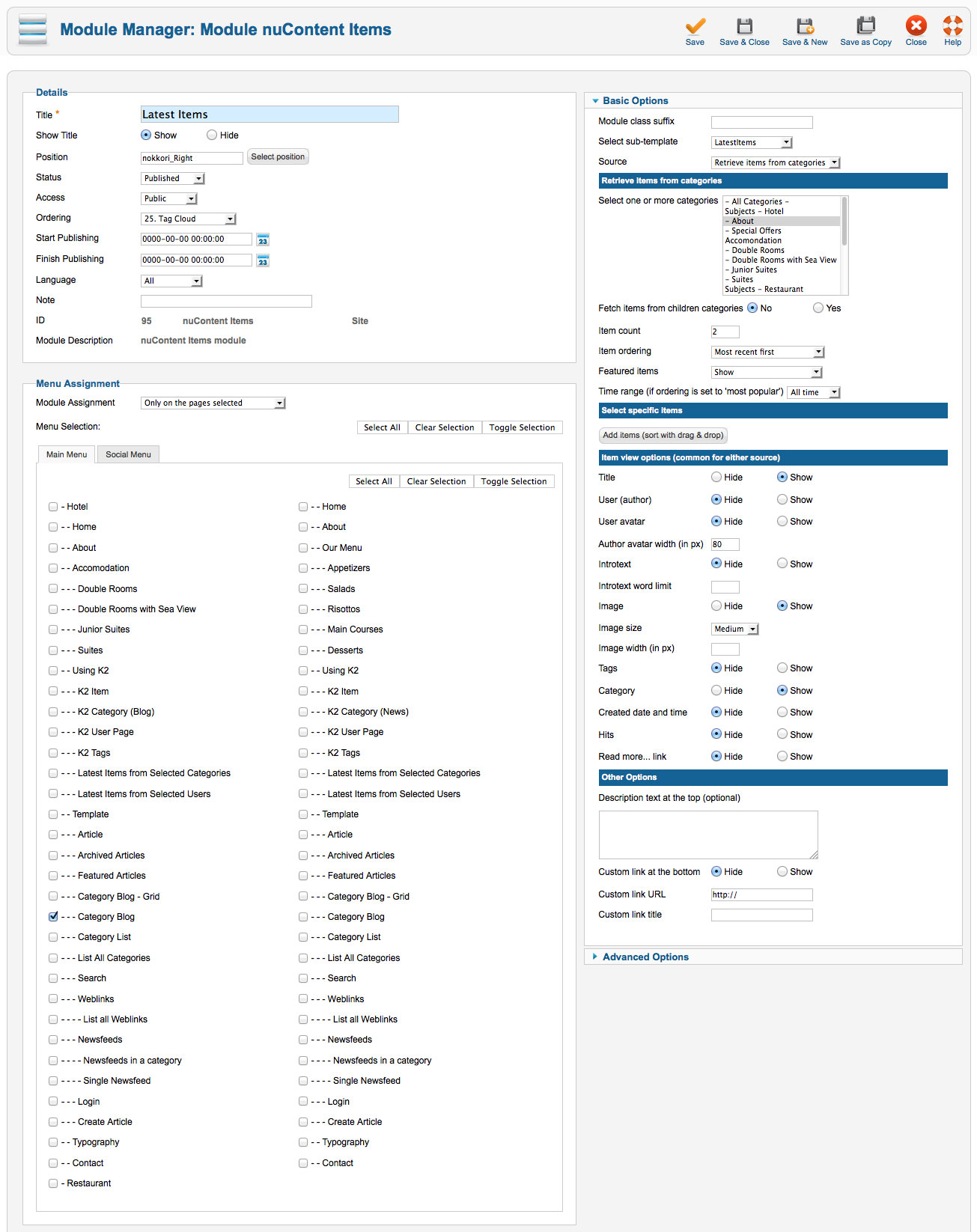Open the Start Publishing calendar icon
Viewport: 977px width, 1232px height.
[x=263, y=240]
